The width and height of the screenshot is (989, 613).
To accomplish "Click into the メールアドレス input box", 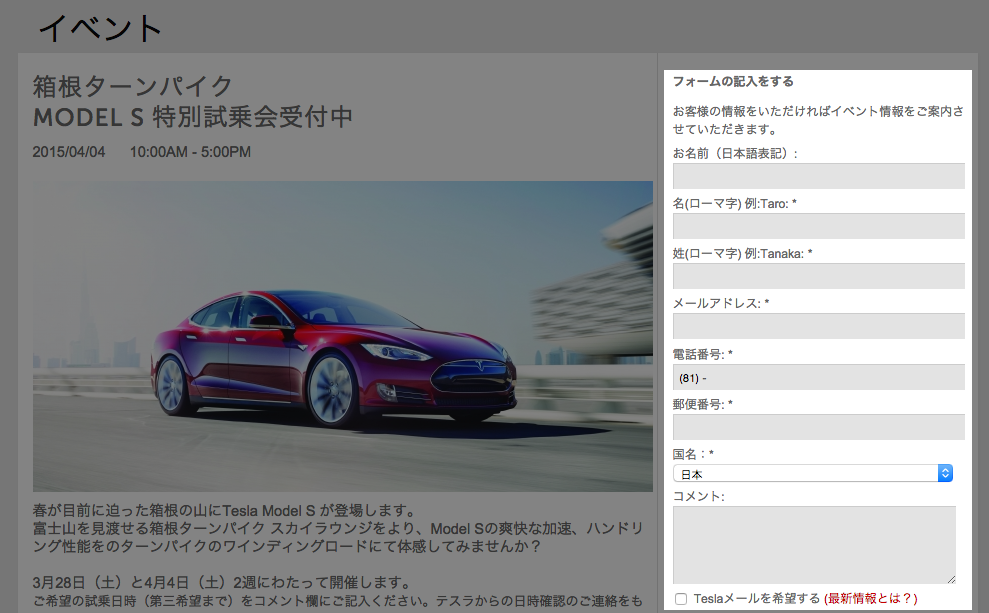I will tap(818, 327).
